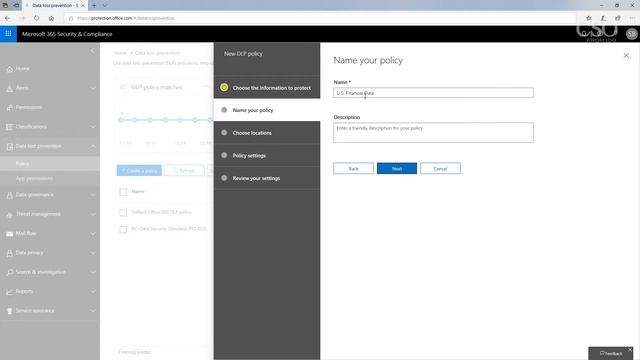Click the Data loss prevention sidebar icon
This screenshot has width=640, height=360.
coord(10,146)
